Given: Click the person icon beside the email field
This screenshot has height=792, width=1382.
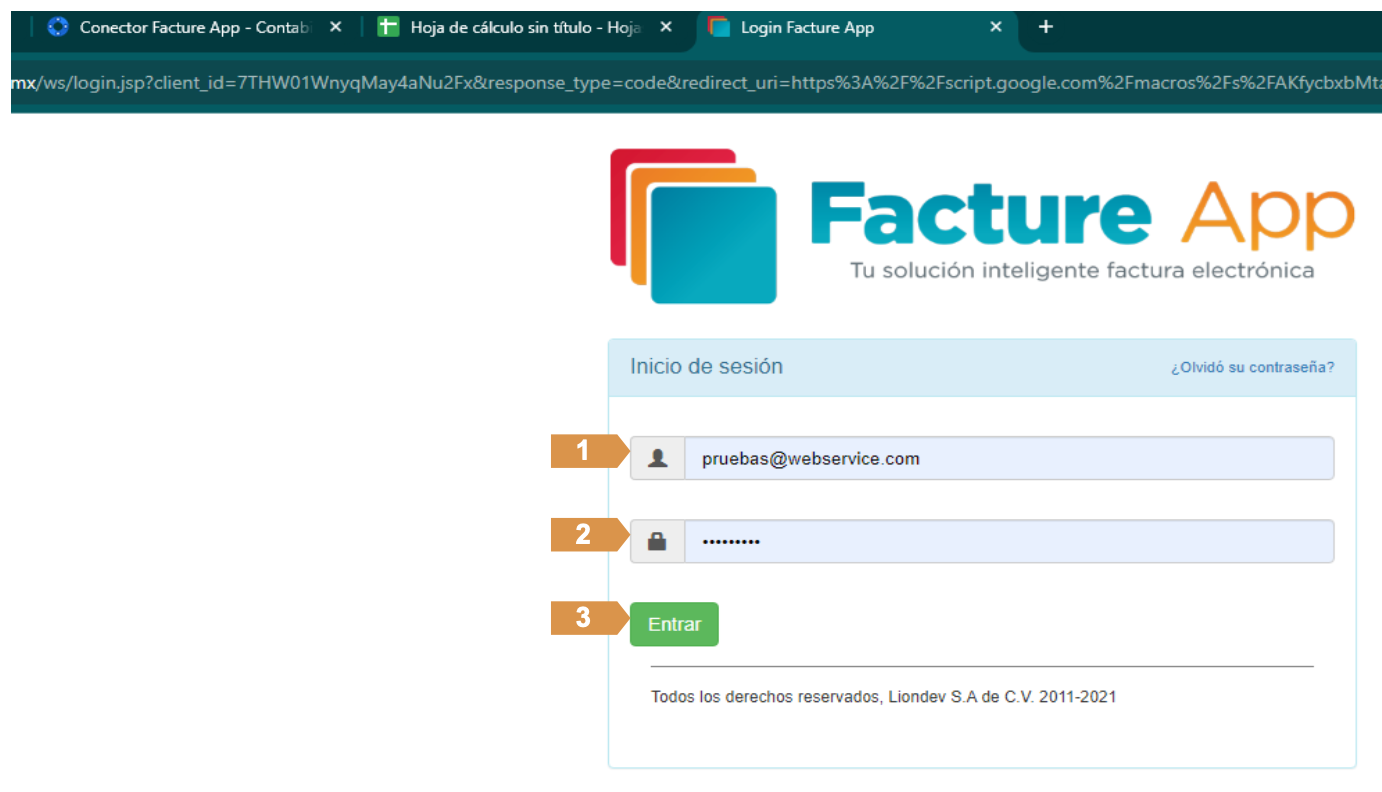Looking at the screenshot, I should click(x=657, y=458).
